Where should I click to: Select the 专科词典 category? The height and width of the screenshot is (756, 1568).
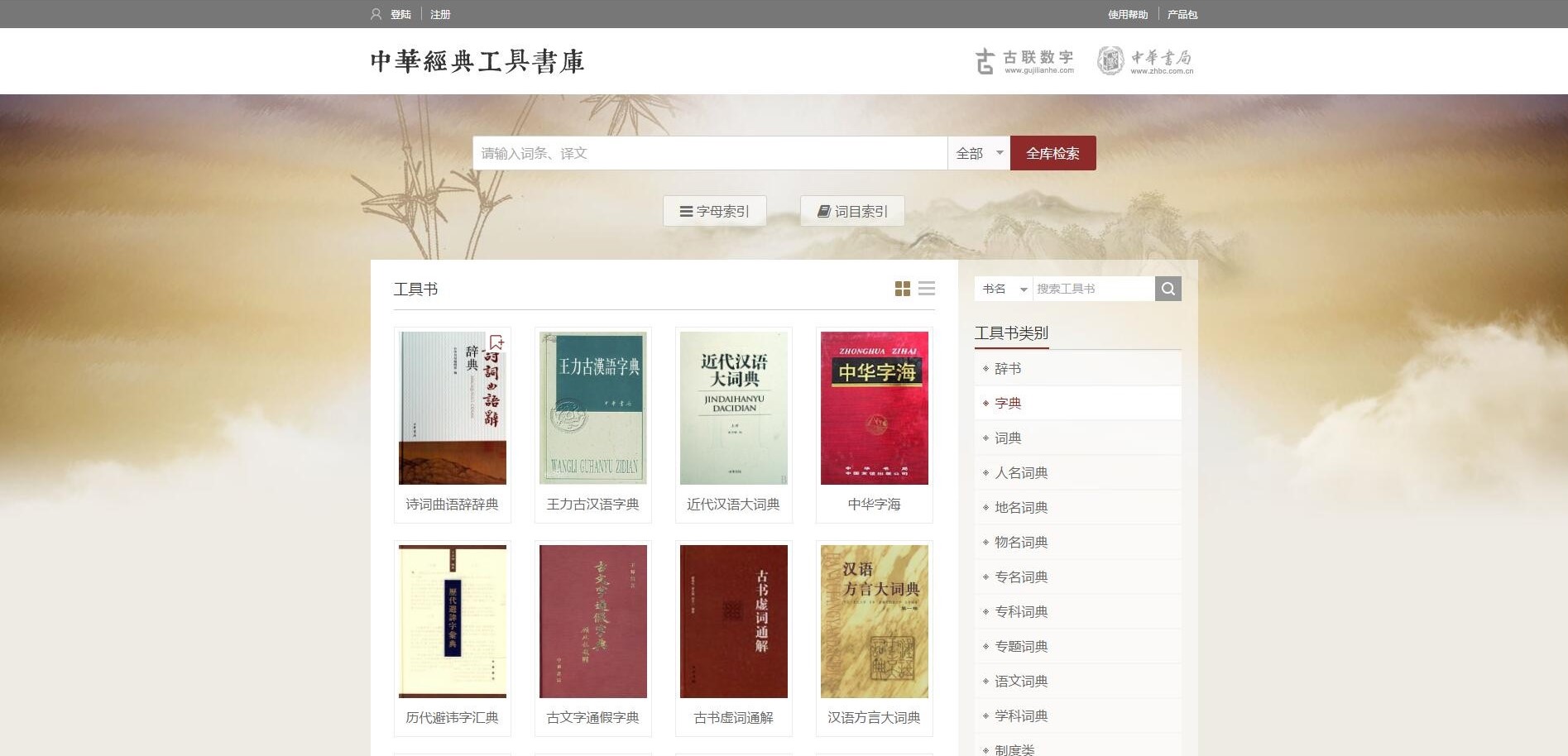tap(1078, 611)
